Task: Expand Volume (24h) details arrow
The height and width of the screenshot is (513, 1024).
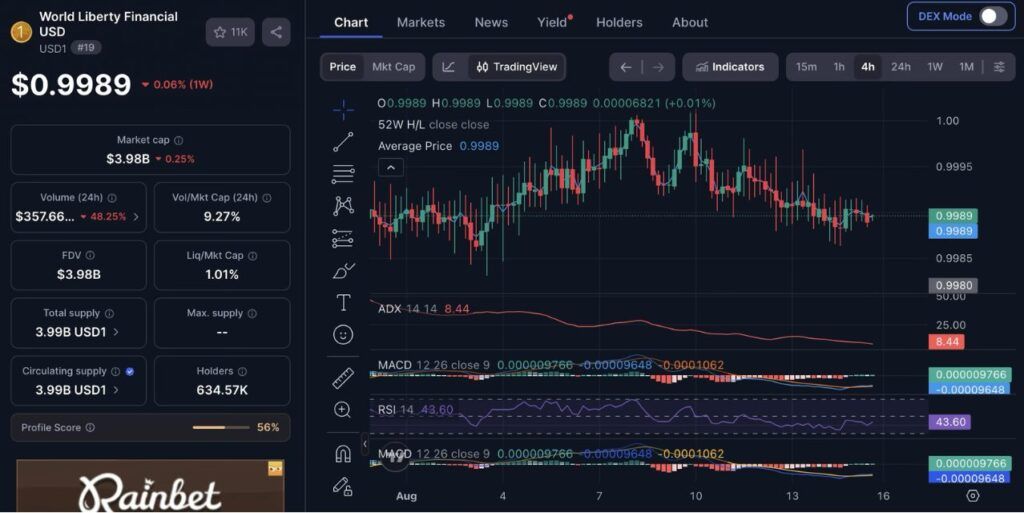Action: coord(136,217)
